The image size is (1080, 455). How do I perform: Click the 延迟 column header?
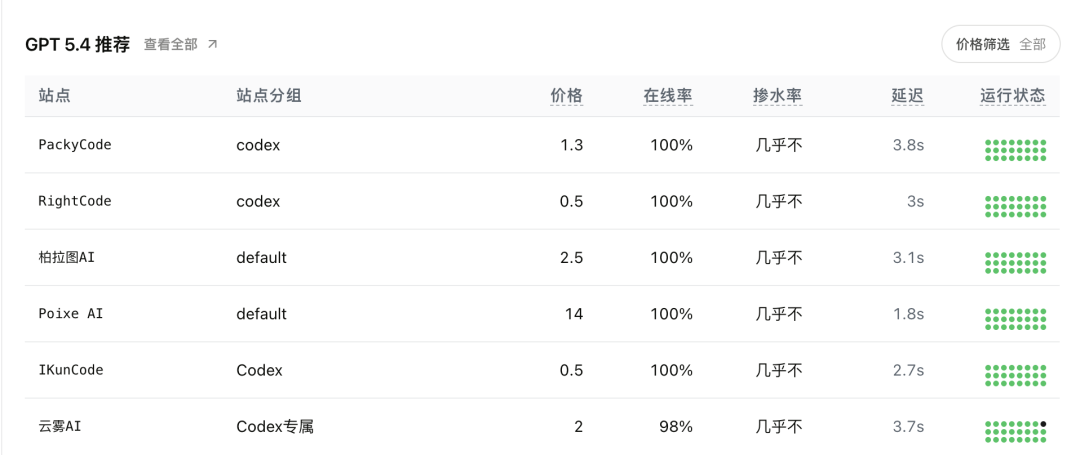coord(907,96)
